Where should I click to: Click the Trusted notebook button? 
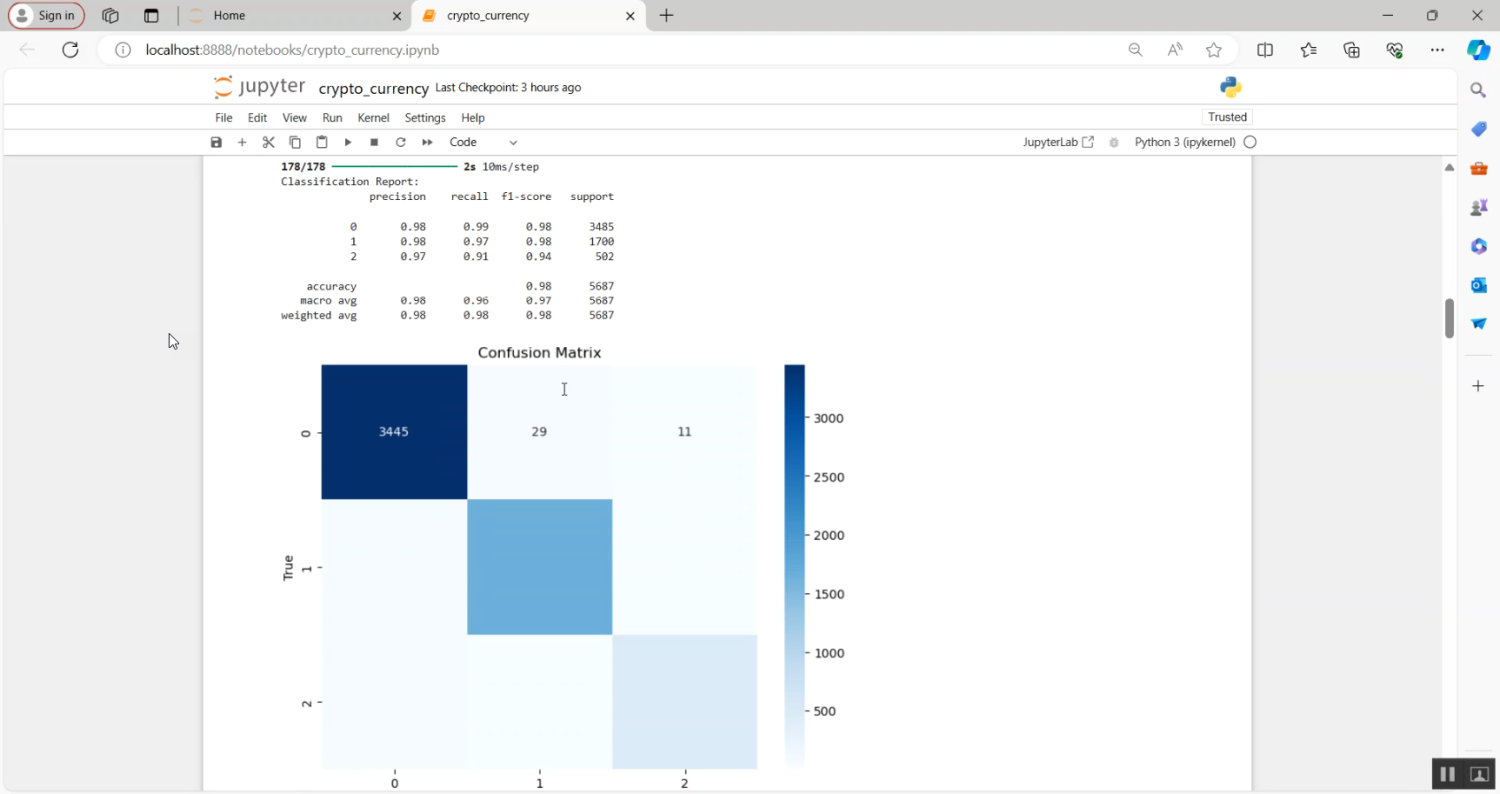click(1227, 117)
